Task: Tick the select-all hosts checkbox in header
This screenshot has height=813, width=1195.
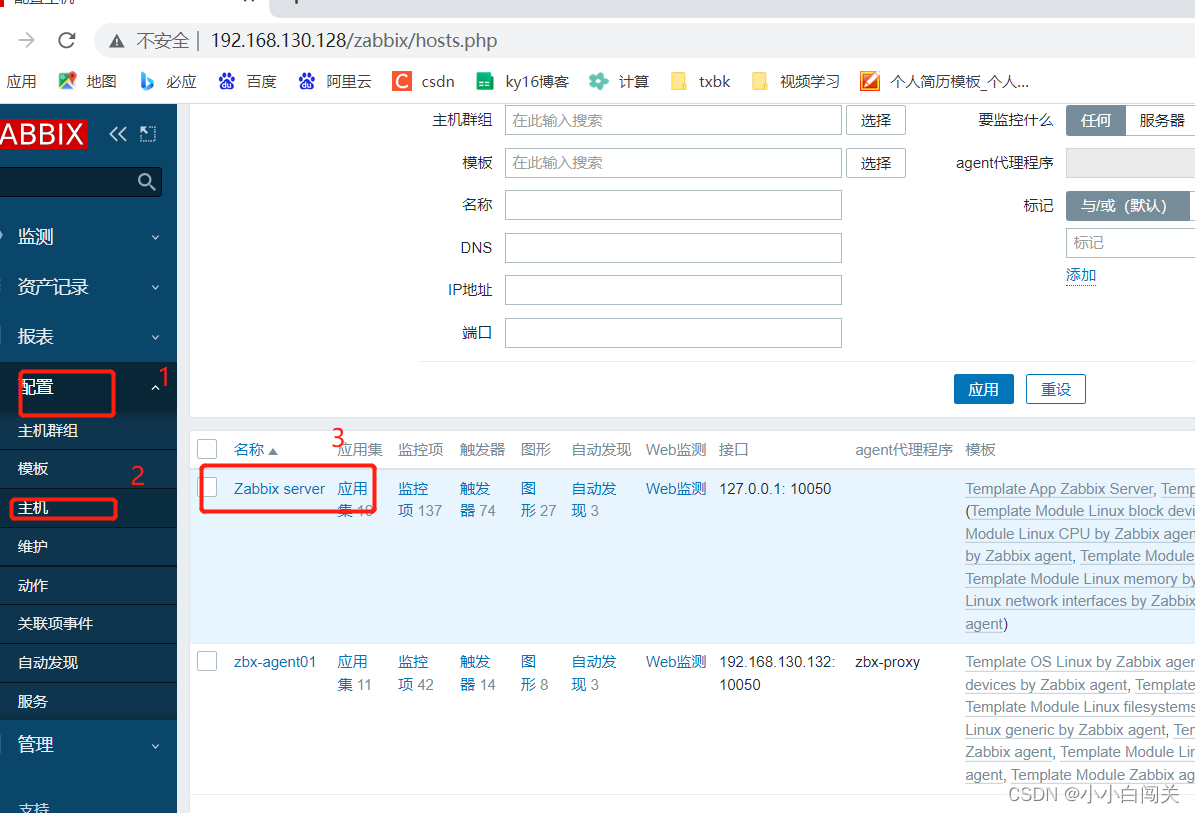Action: [207, 449]
